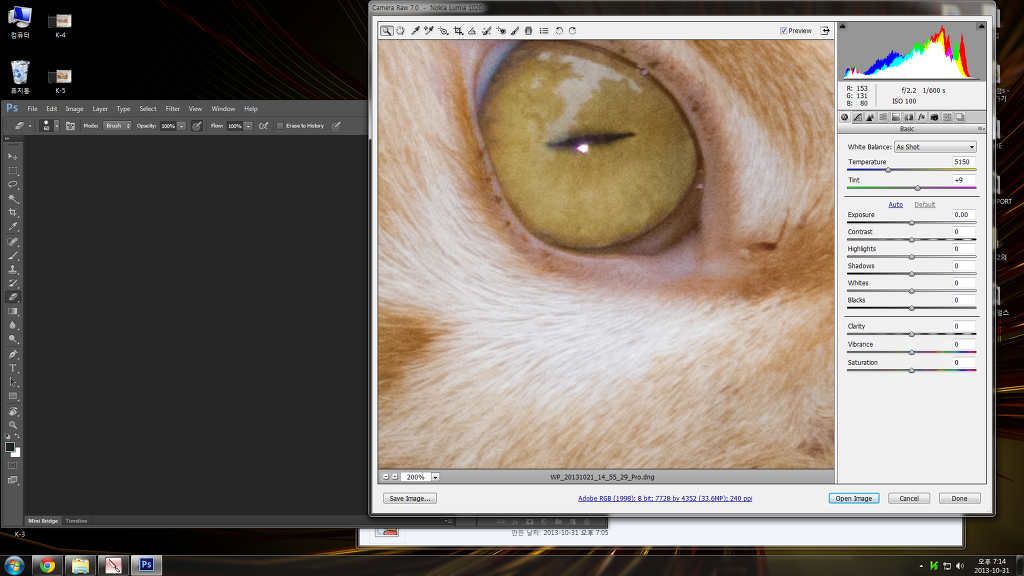Toggle the Preview checkbox
Image resolution: width=1024 pixels, height=576 pixels.
[x=783, y=31]
